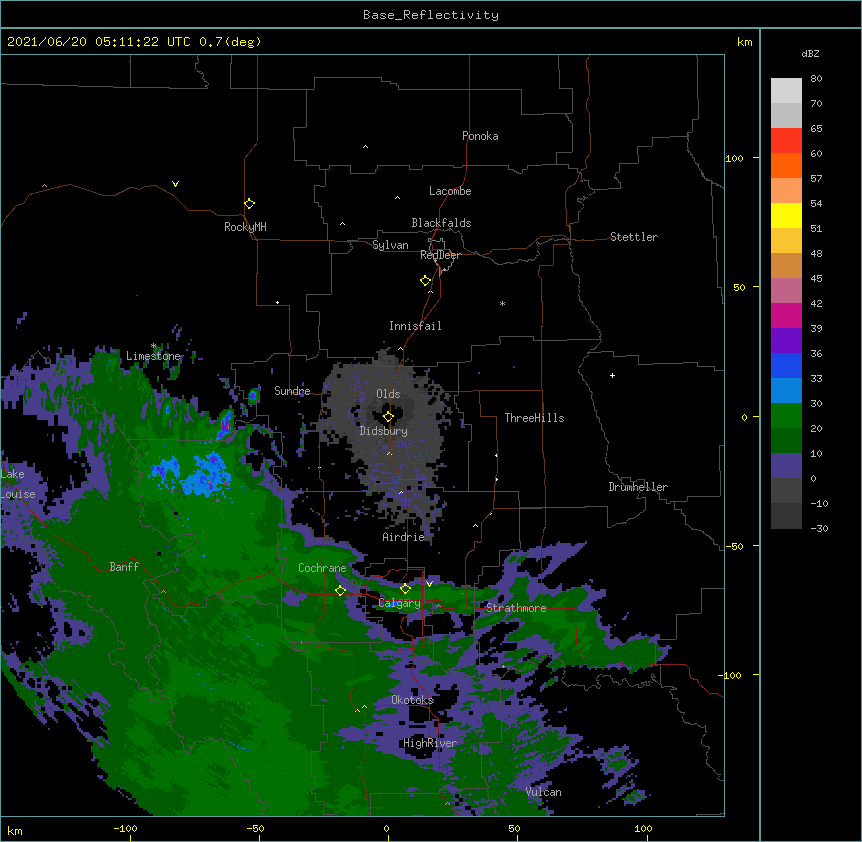862x842 pixels.
Task: Select the violet 36-39 dBZ legend swatch
Action: 786,341
